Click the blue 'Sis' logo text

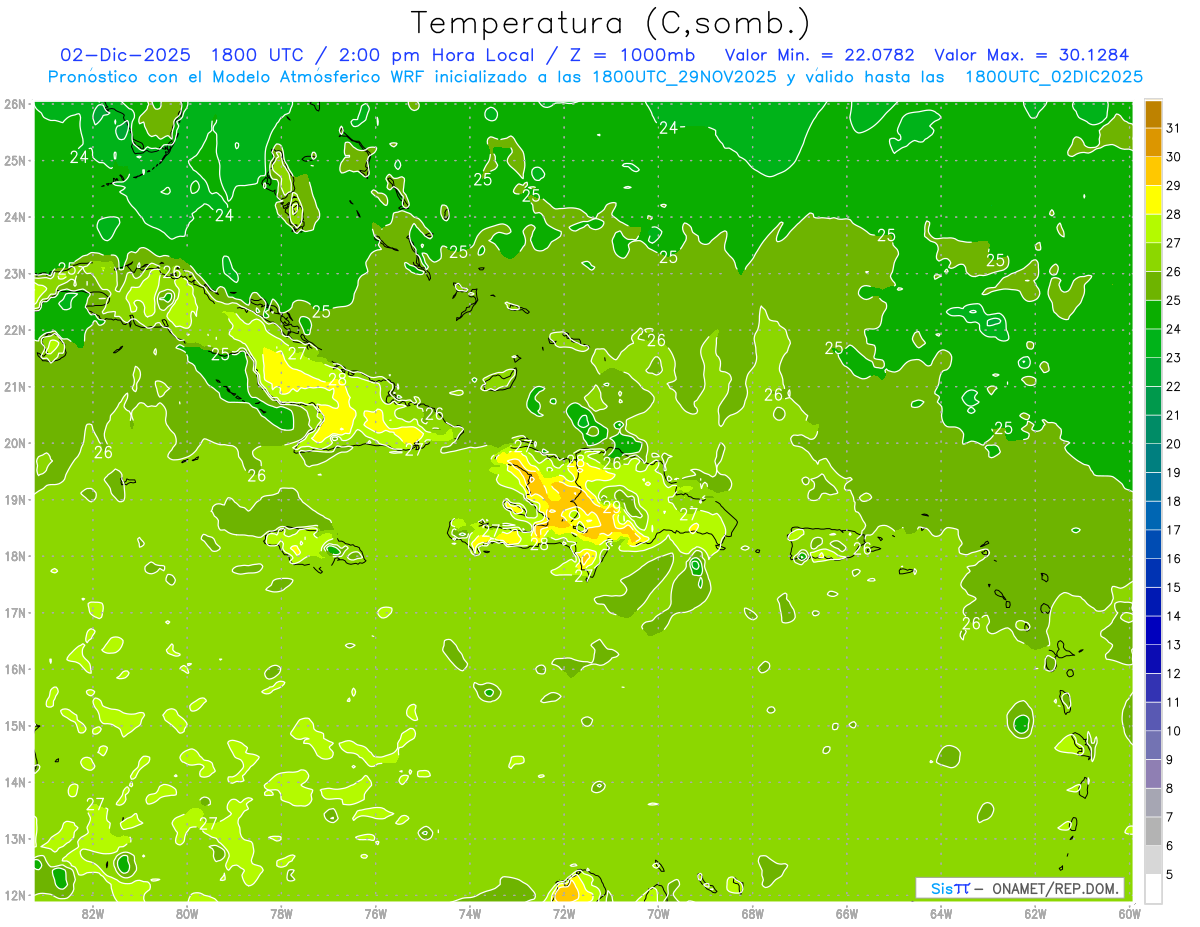click(x=942, y=888)
